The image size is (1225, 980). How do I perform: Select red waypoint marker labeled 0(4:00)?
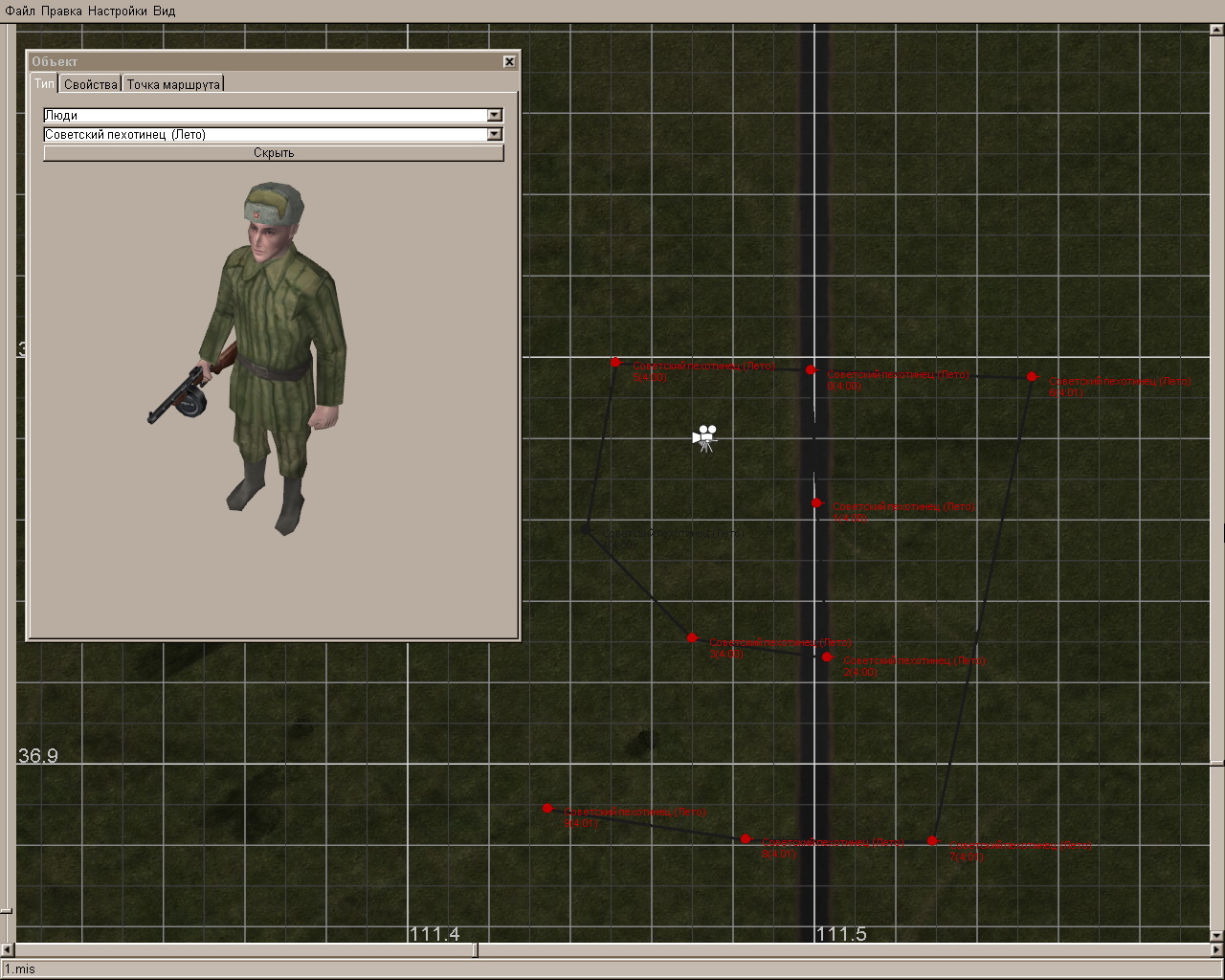click(811, 369)
